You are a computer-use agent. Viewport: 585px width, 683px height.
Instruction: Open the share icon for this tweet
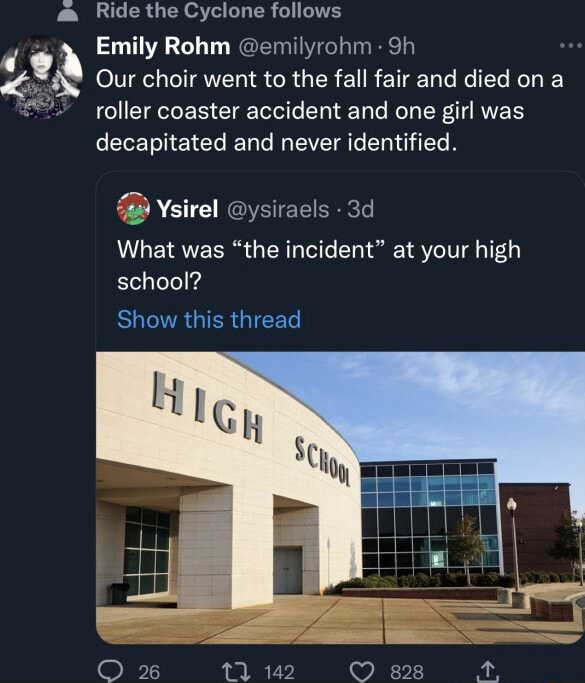[x=488, y=671]
